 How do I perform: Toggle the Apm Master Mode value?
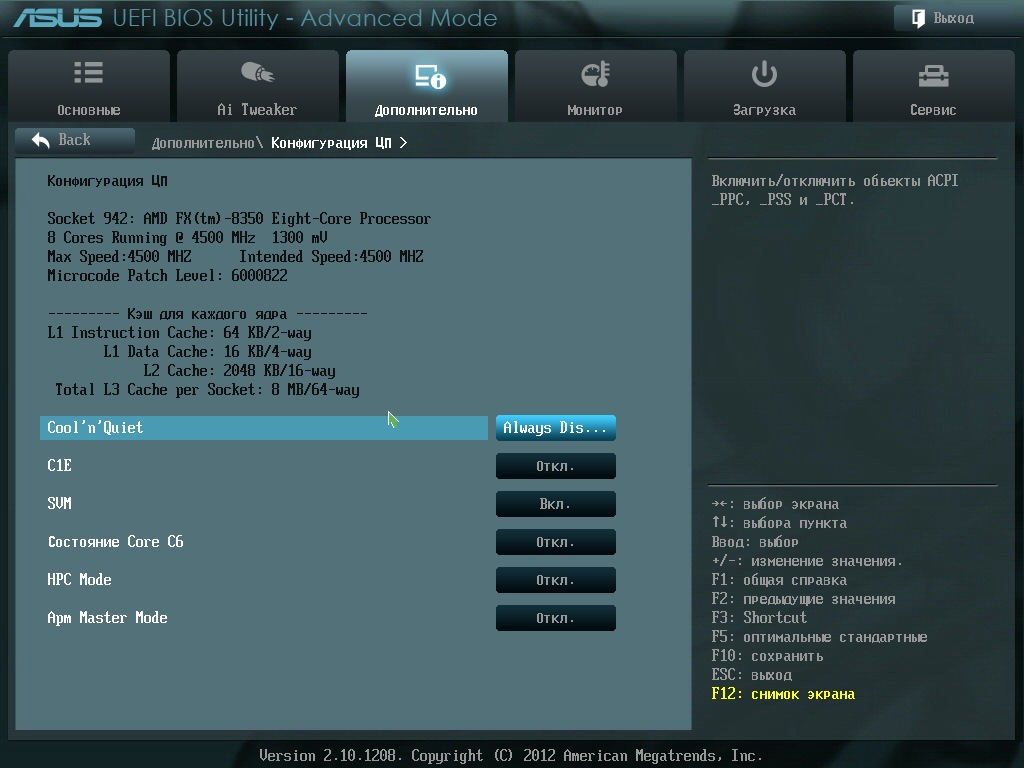tap(555, 618)
